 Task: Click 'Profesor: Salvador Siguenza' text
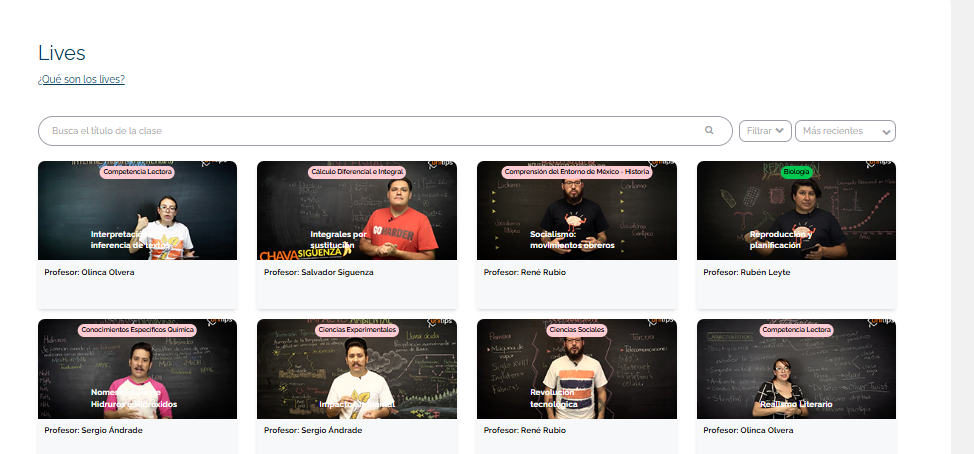pos(319,272)
